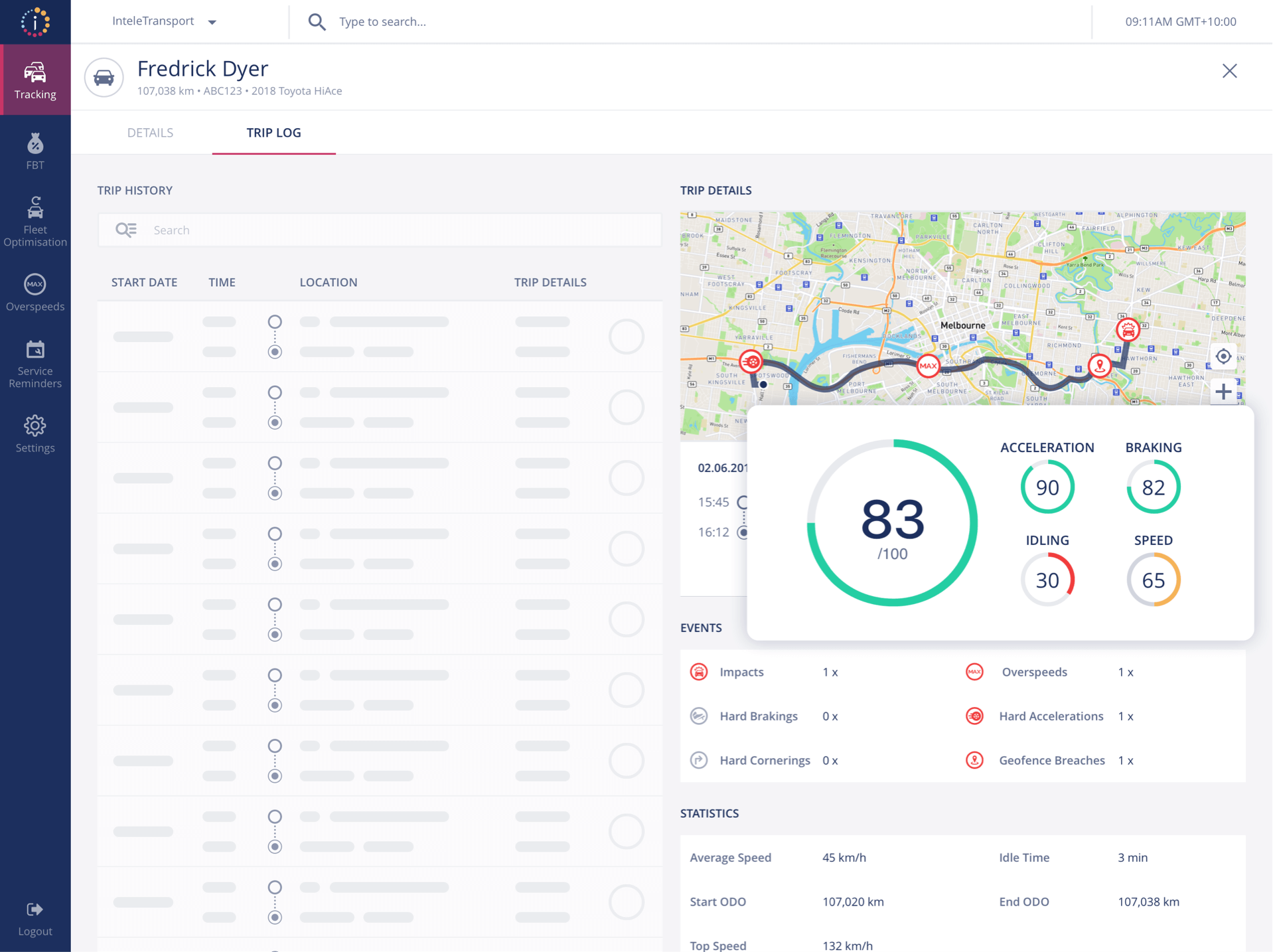Zoom in the map with plus button
The width and height of the screenshot is (1273, 952).
tap(1223, 392)
